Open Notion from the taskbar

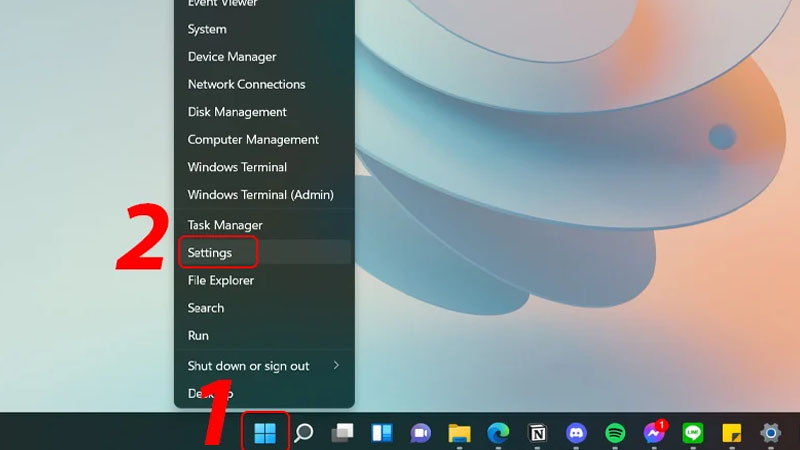[x=537, y=433]
